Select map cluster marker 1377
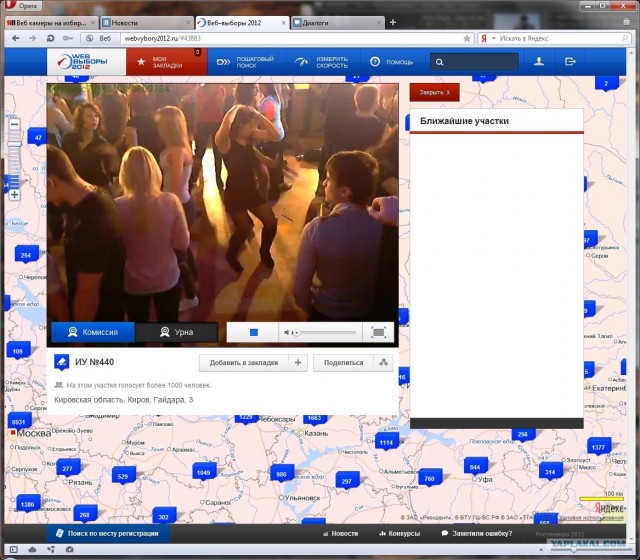This screenshot has height=560, width=640. pos(598,447)
